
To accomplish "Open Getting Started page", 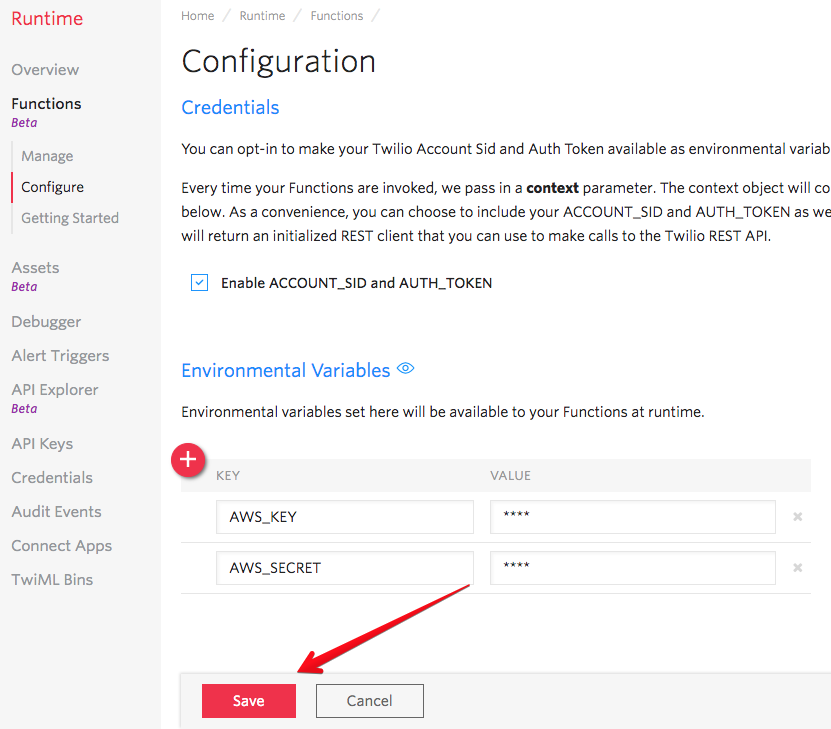I will pos(70,218).
